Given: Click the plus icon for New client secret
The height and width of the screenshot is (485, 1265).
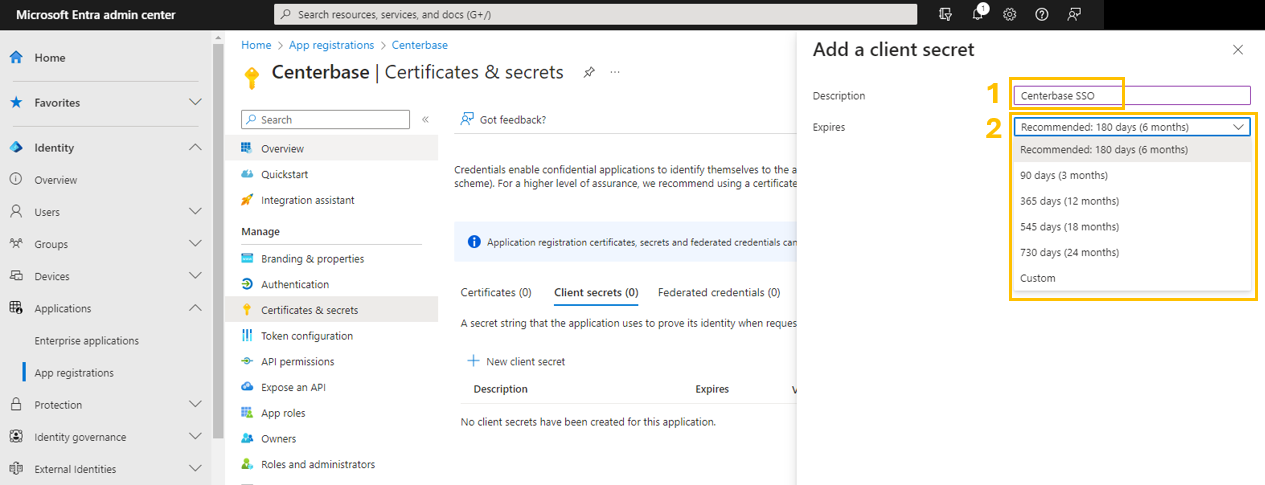Looking at the screenshot, I should (x=473, y=361).
